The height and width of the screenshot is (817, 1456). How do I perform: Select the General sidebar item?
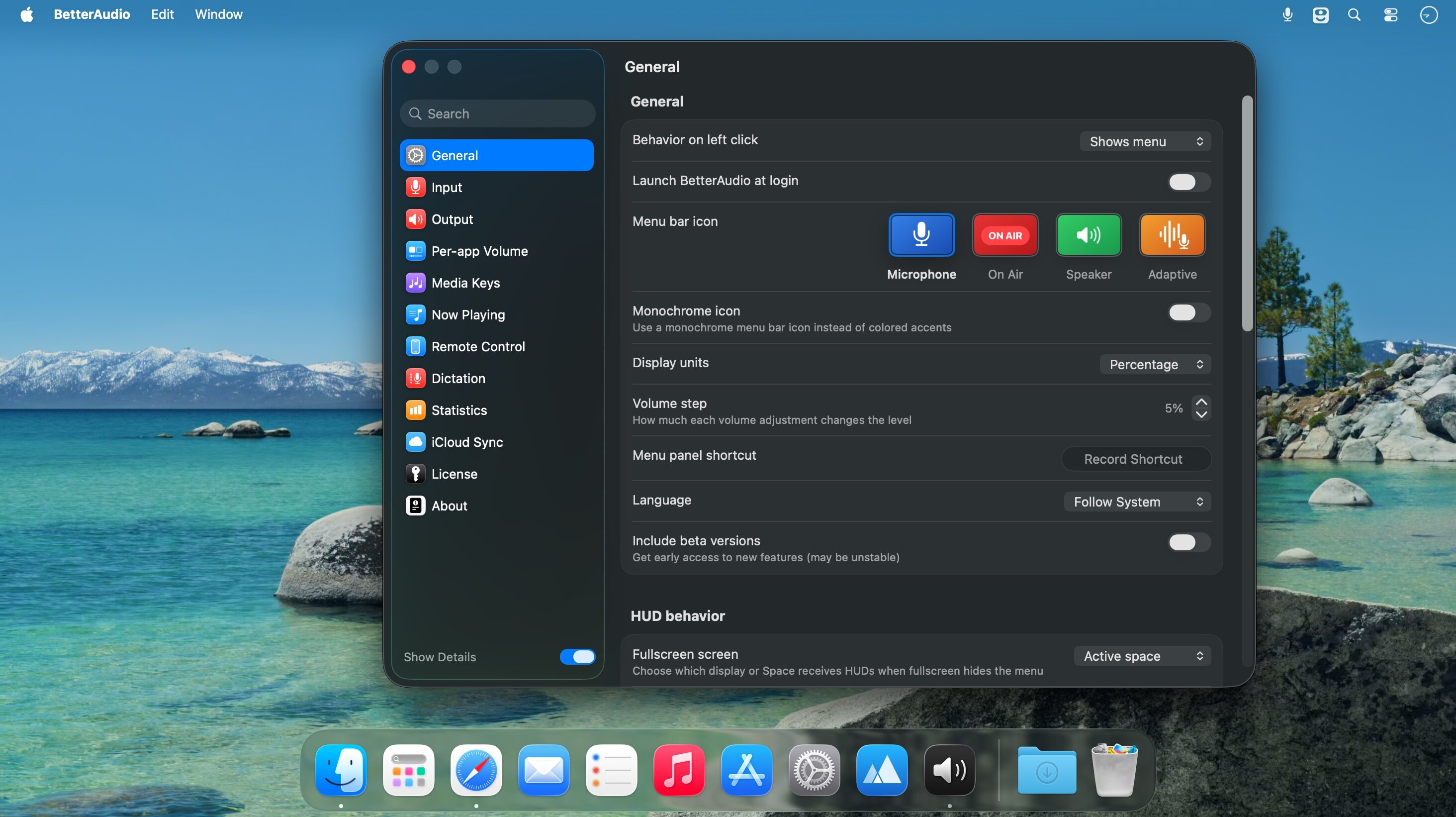coord(496,155)
